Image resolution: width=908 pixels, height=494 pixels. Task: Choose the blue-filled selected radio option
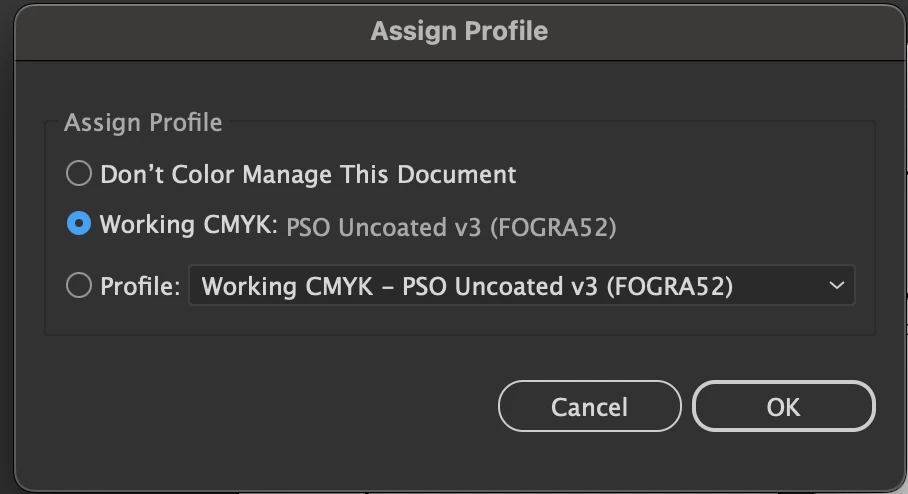78,225
